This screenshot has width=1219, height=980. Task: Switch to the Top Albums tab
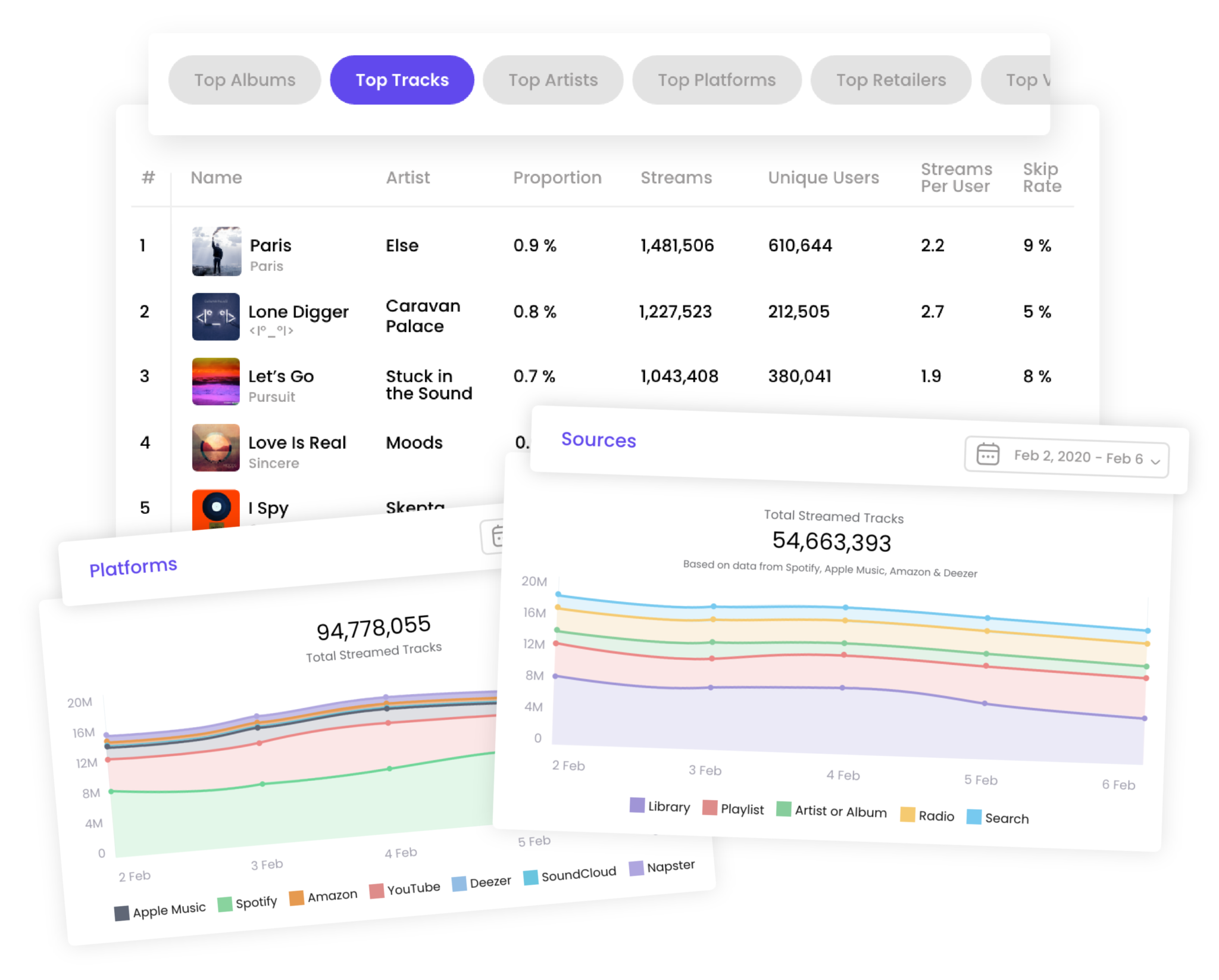[x=244, y=79]
